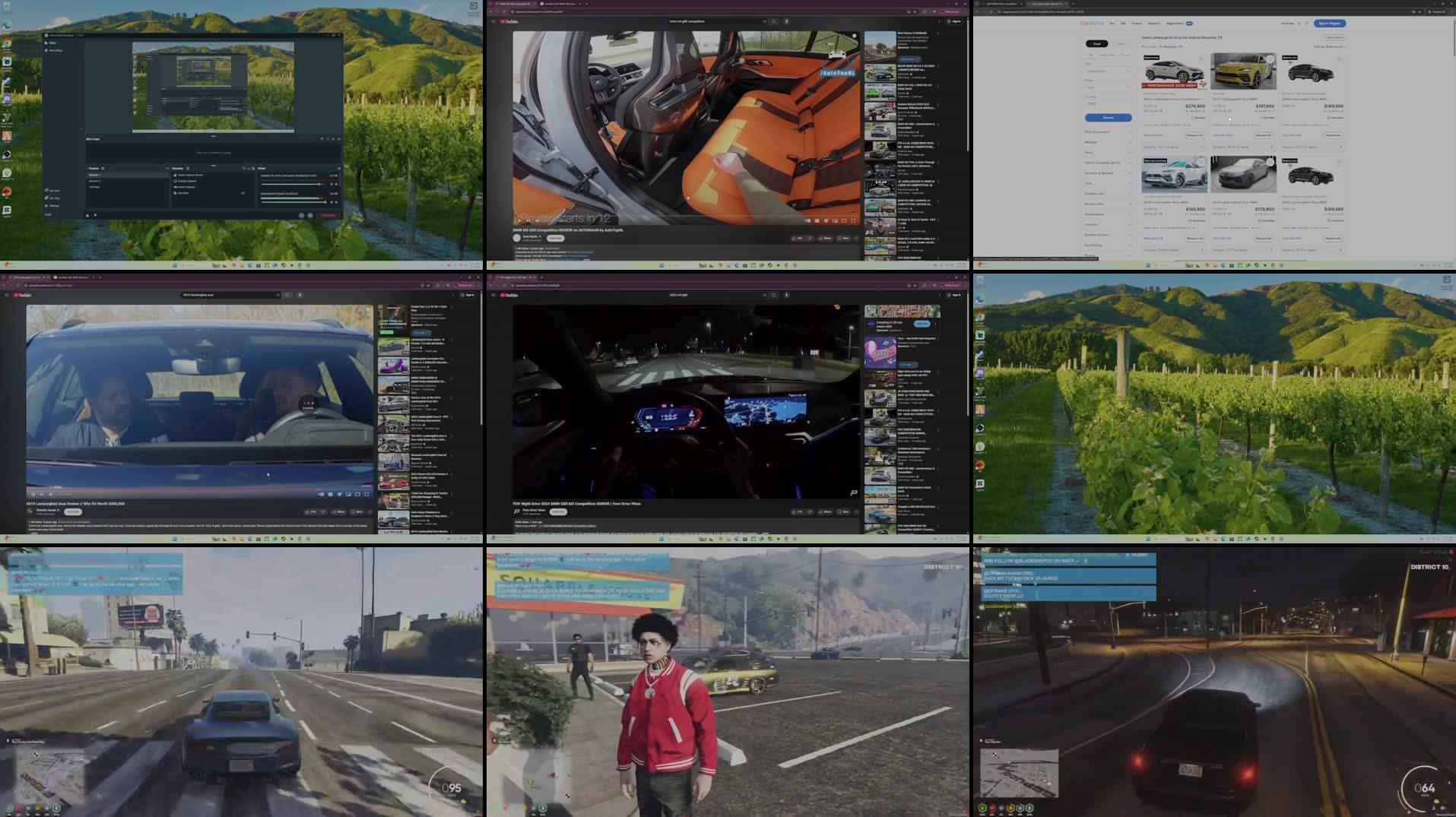The image size is (1456, 817).
Task: Expand the Transmission filter on CarGurus
Action: [1108, 214]
